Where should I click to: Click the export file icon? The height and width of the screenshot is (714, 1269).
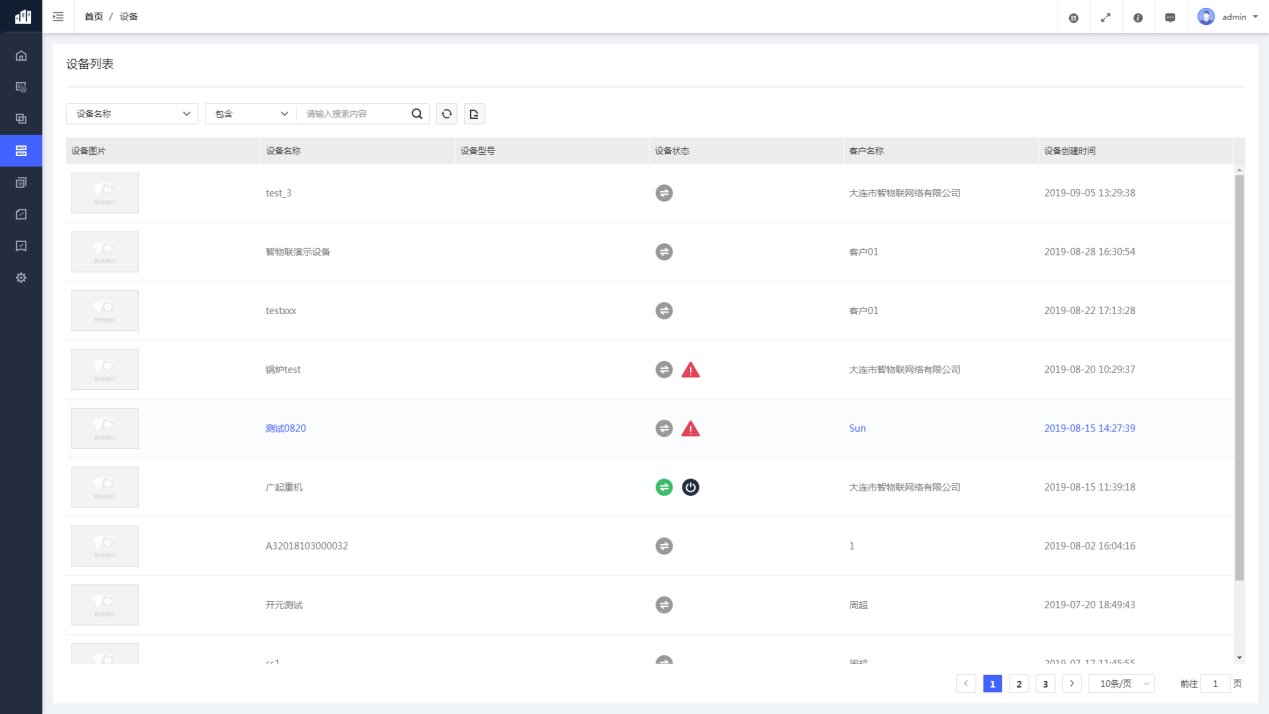(x=474, y=114)
